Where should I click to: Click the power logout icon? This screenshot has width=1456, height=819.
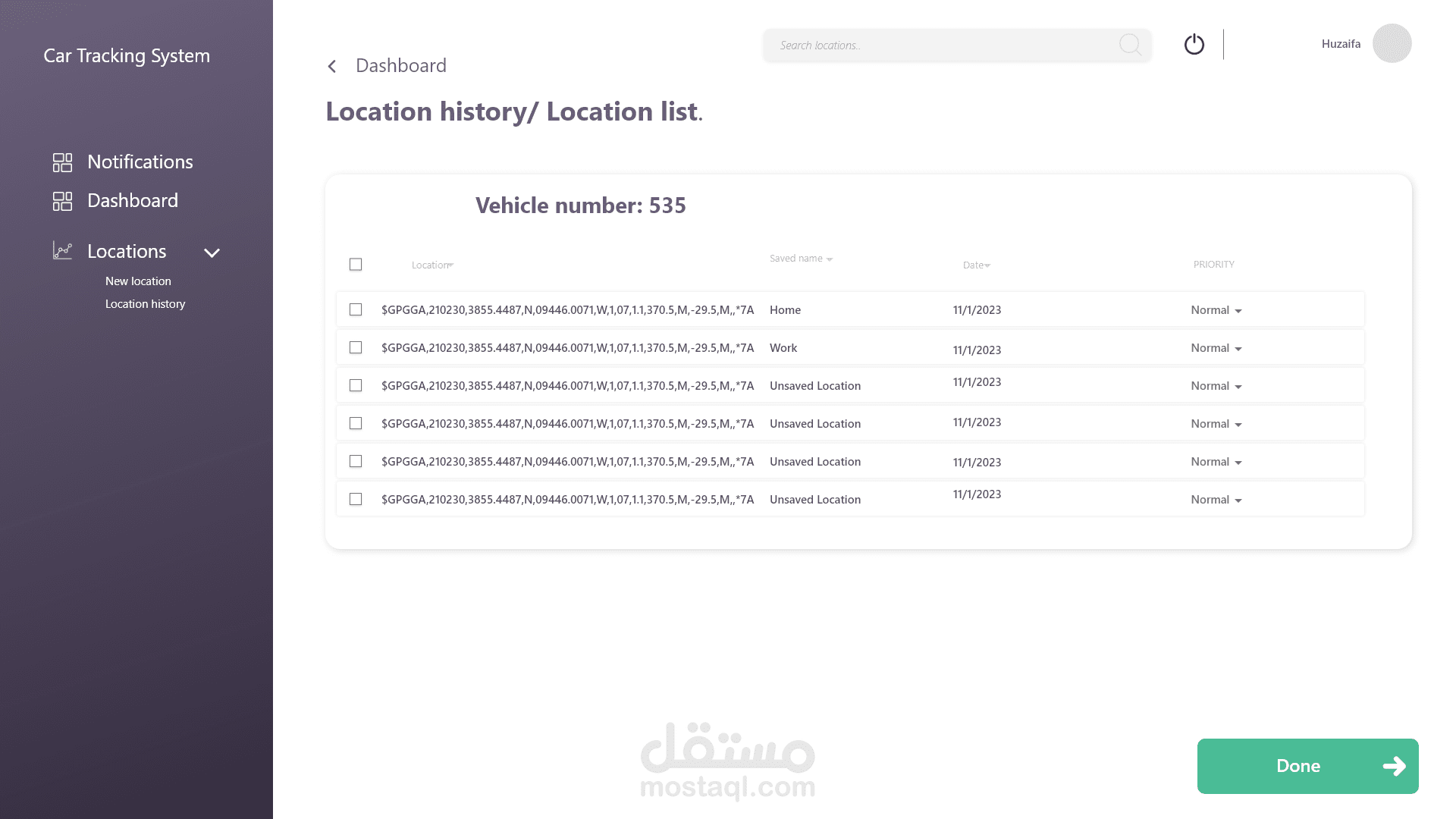point(1194,45)
